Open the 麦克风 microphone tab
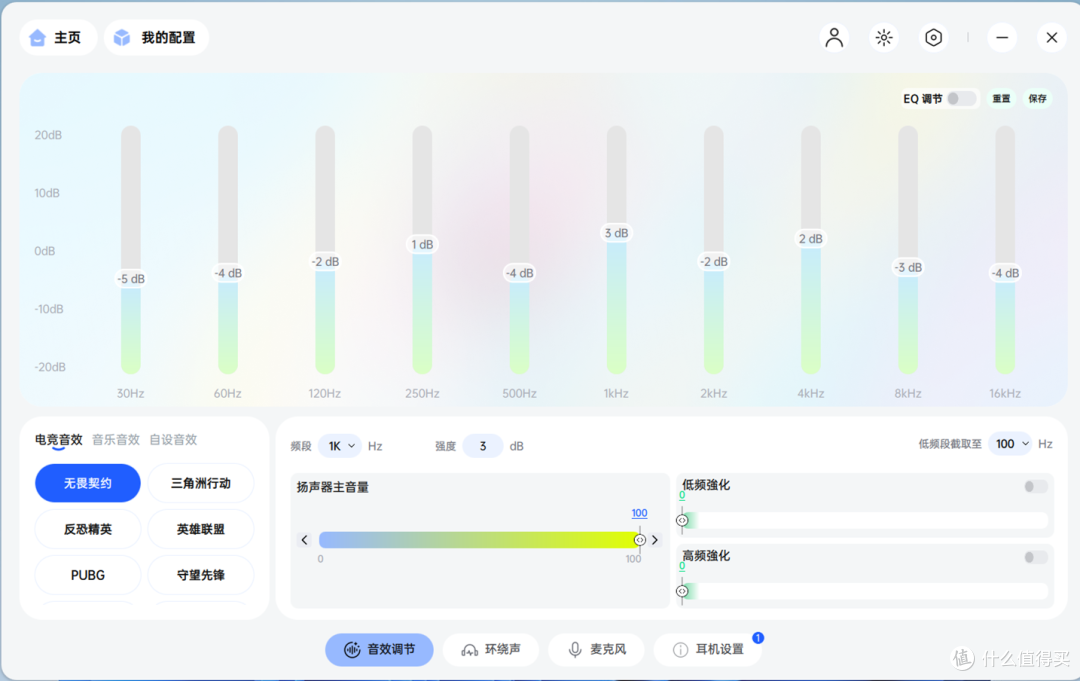Screen dimensions: 1080x681 (x=596, y=649)
